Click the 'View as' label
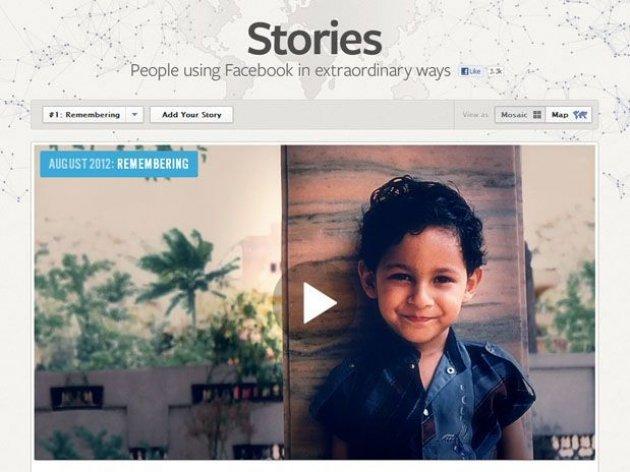The height and width of the screenshot is (472, 630). tap(475, 115)
